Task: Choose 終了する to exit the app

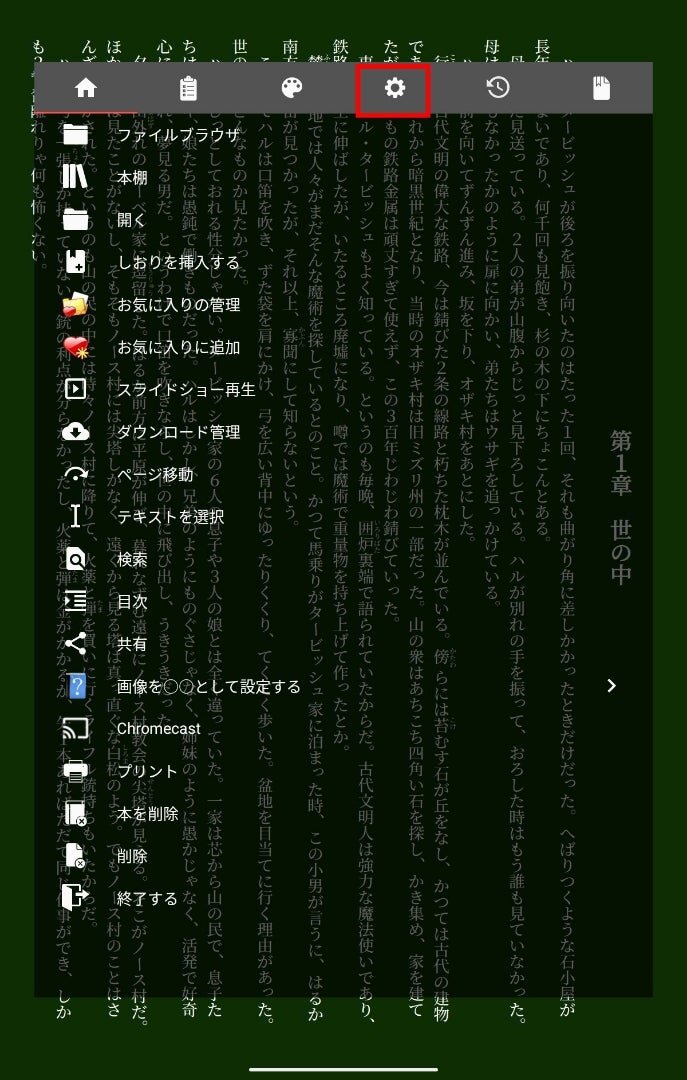Action: pos(147,899)
